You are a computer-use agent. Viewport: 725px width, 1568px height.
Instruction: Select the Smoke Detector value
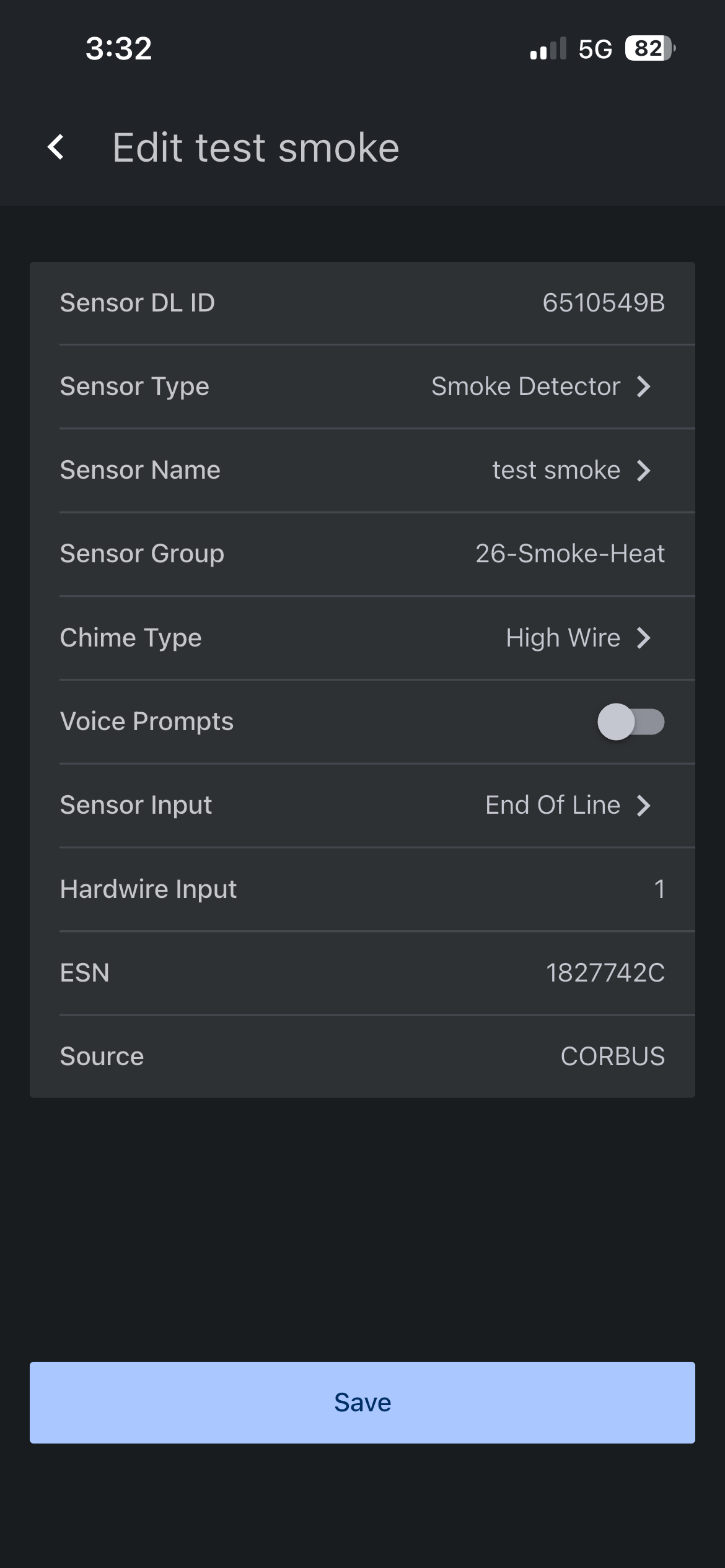pos(525,386)
